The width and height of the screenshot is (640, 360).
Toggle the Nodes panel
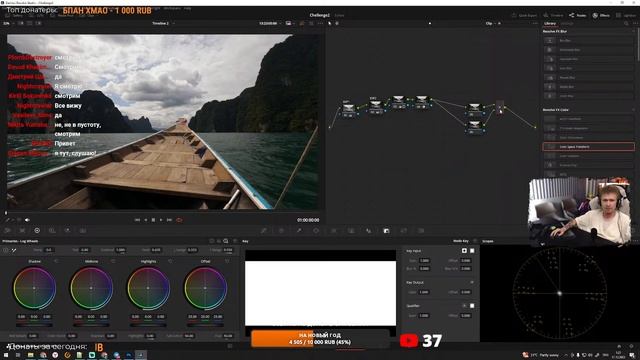pyautogui.click(x=577, y=16)
